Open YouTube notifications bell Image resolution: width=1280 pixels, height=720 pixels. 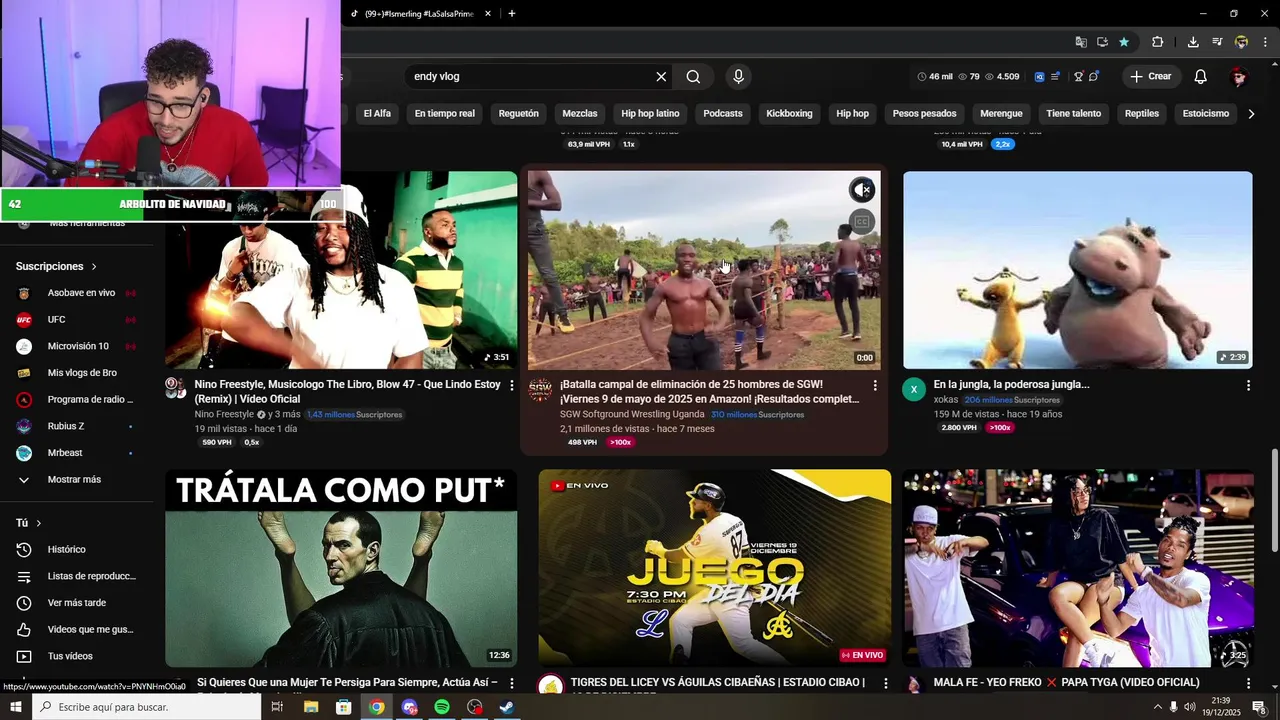tap(1201, 77)
